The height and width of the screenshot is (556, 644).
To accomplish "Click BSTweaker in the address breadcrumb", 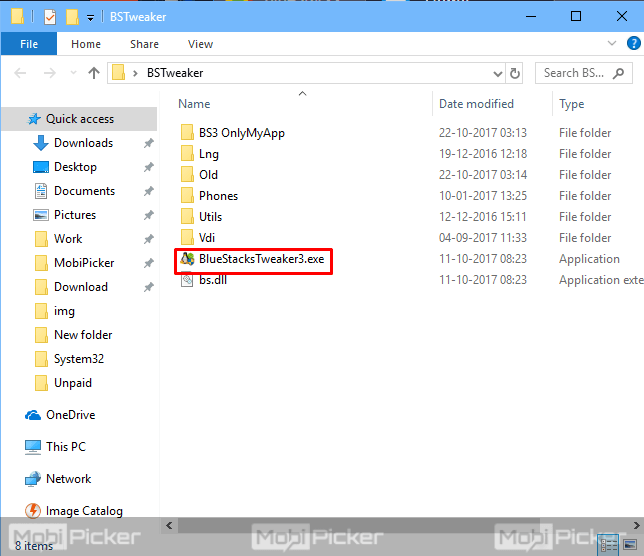I will (175, 73).
